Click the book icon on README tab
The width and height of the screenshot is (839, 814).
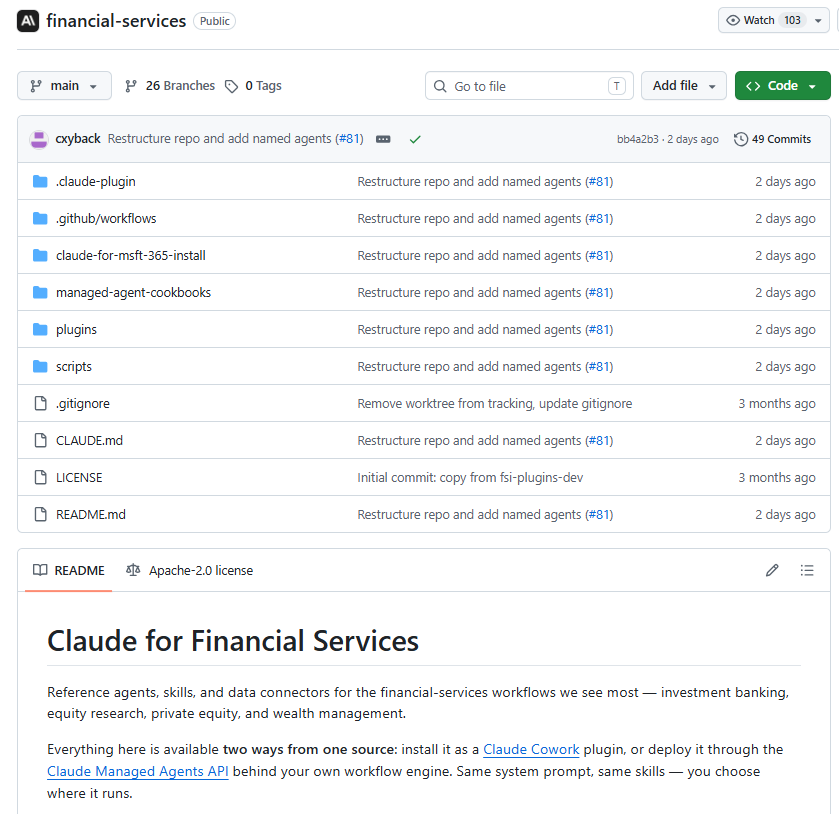pos(40,570)
